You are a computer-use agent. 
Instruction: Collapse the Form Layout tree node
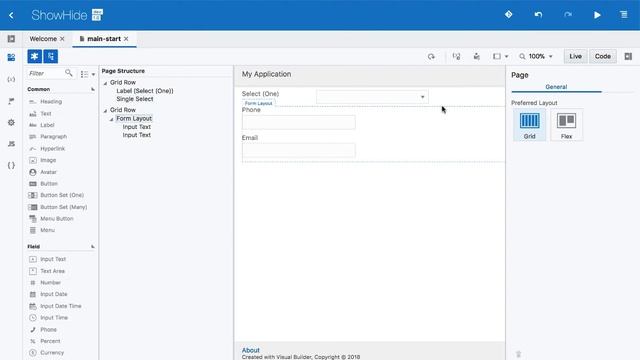click(x=111, y=119)
